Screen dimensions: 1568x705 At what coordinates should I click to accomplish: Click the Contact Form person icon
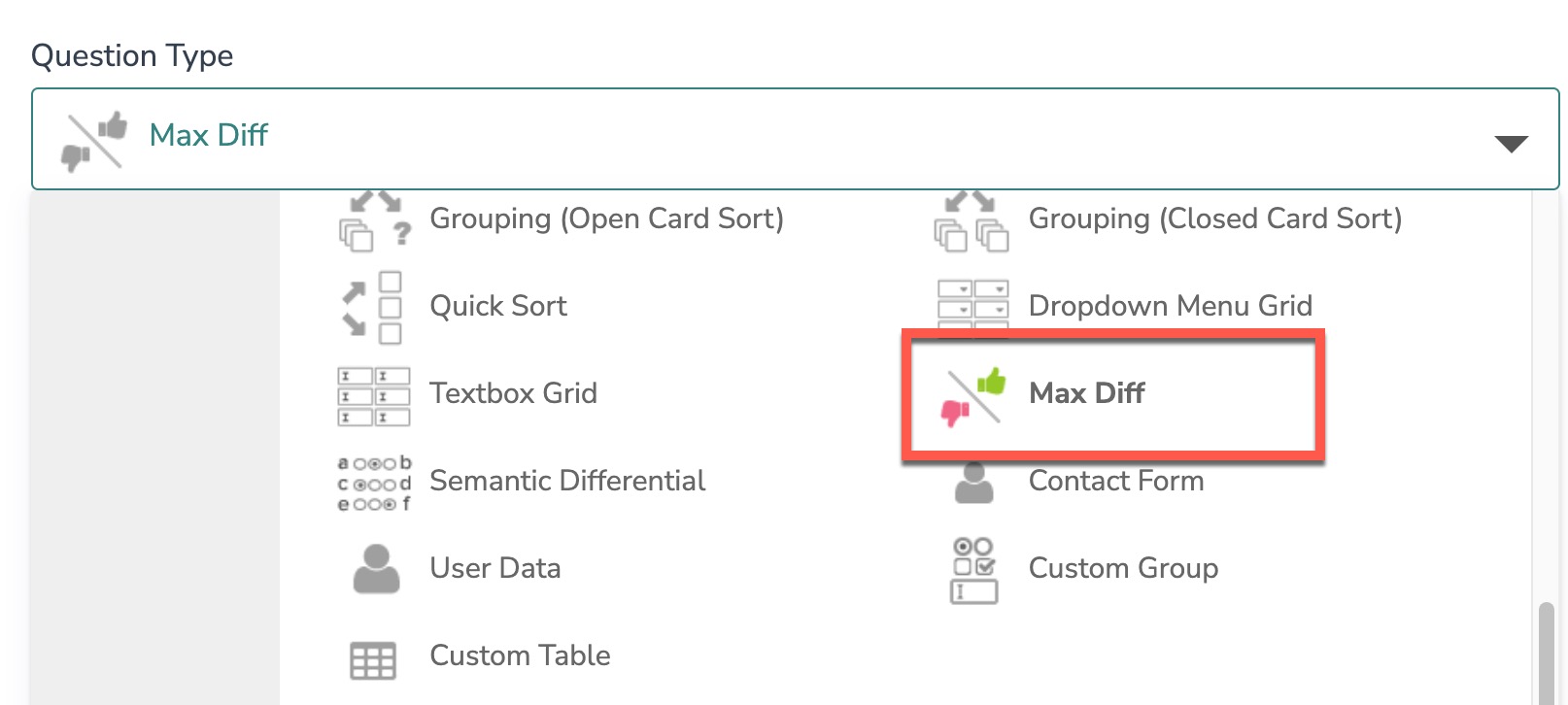(973, 484)
